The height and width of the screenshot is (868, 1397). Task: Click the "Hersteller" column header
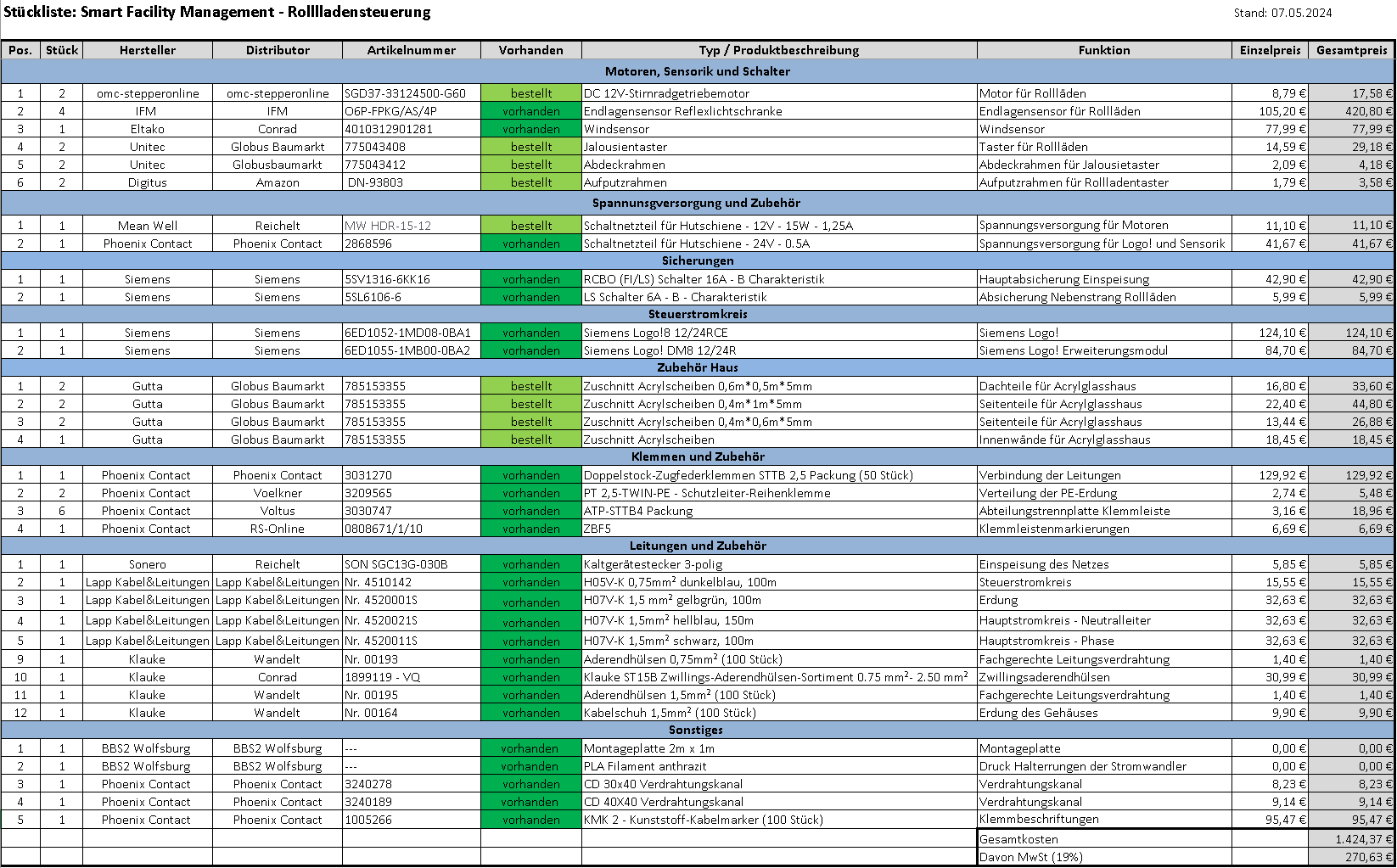pos(148,50)
